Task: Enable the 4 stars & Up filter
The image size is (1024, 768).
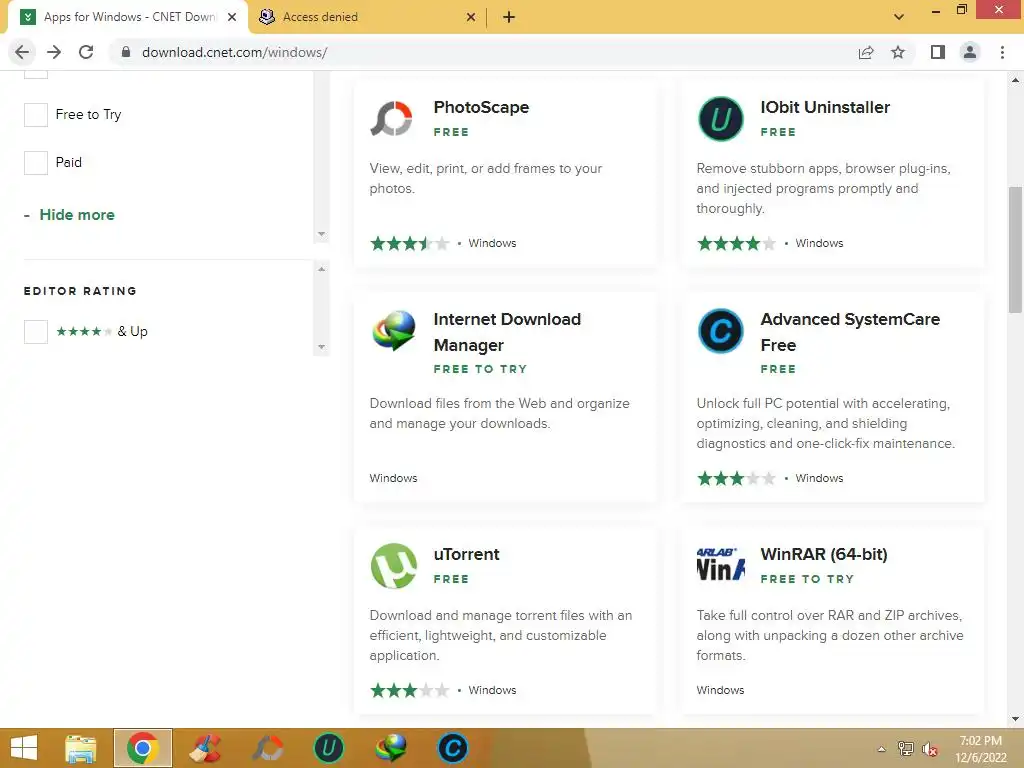Action: [x=36, y=332]
